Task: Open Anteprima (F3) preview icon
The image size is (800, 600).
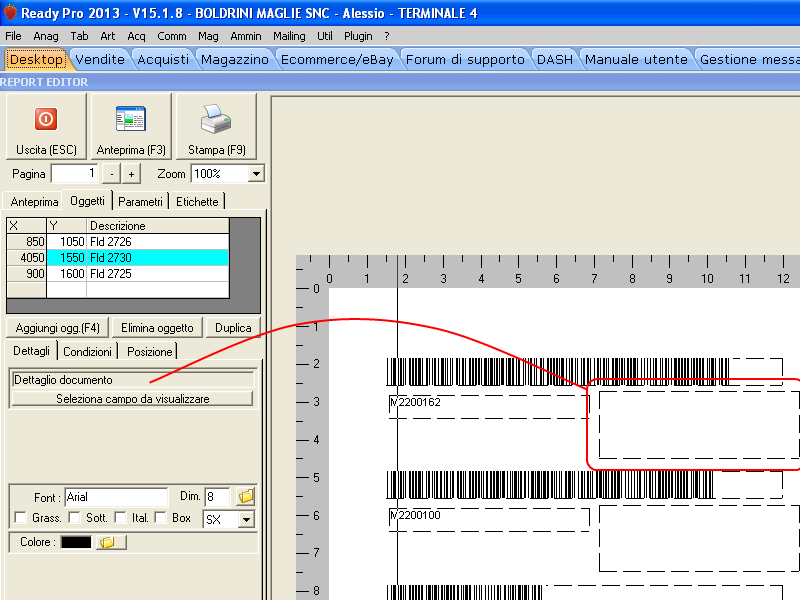Action: click(131, 118)
